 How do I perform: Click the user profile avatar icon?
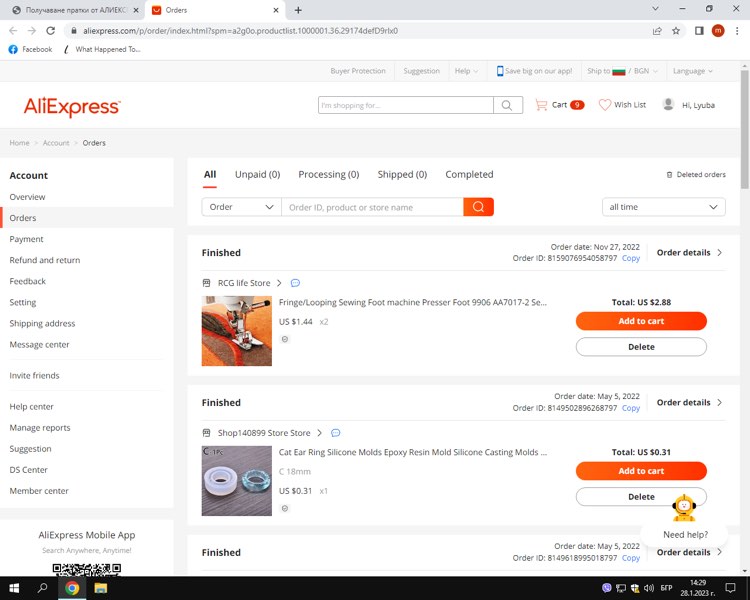668,105
